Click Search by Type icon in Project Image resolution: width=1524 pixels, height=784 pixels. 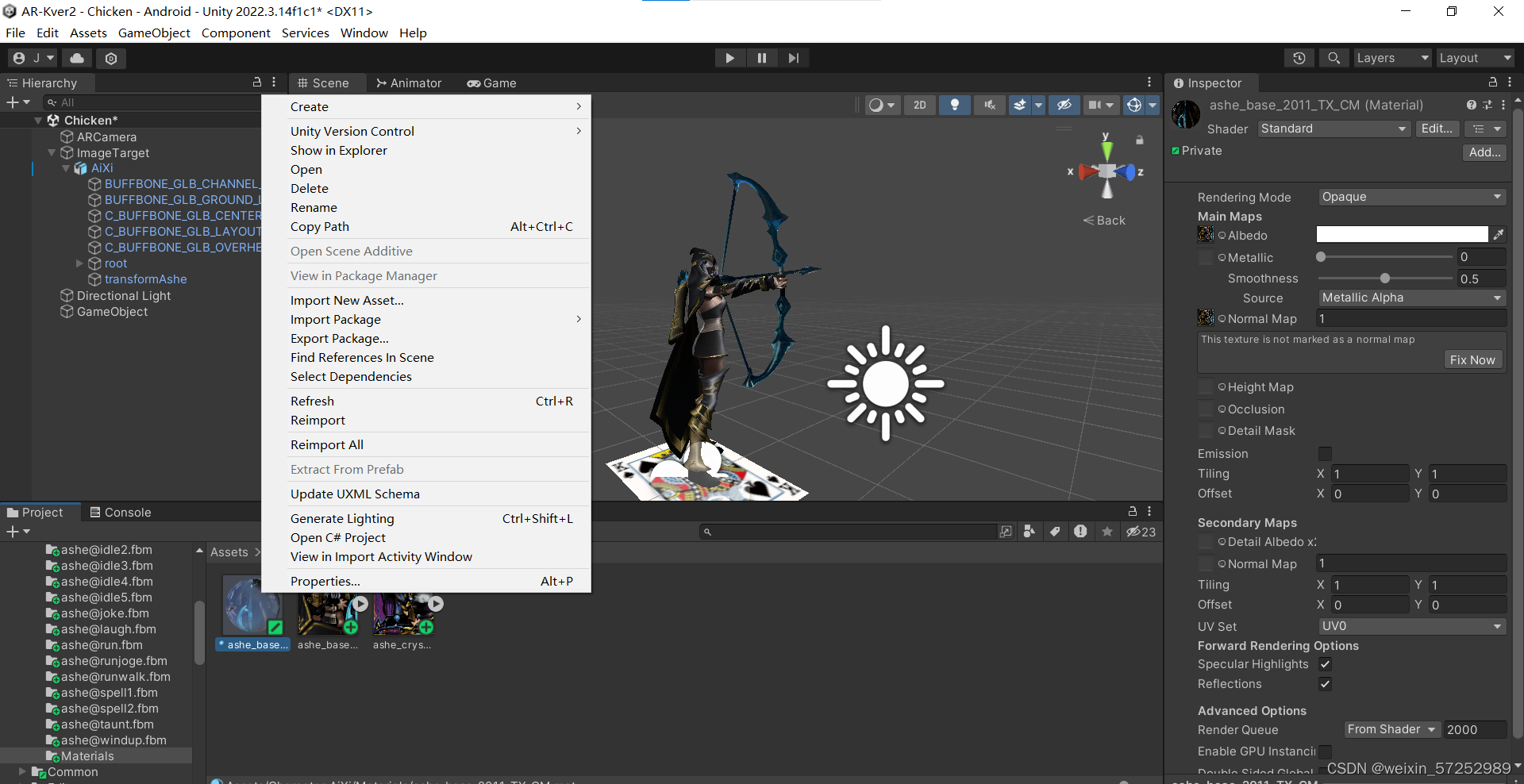click(x=1029, y=532)
